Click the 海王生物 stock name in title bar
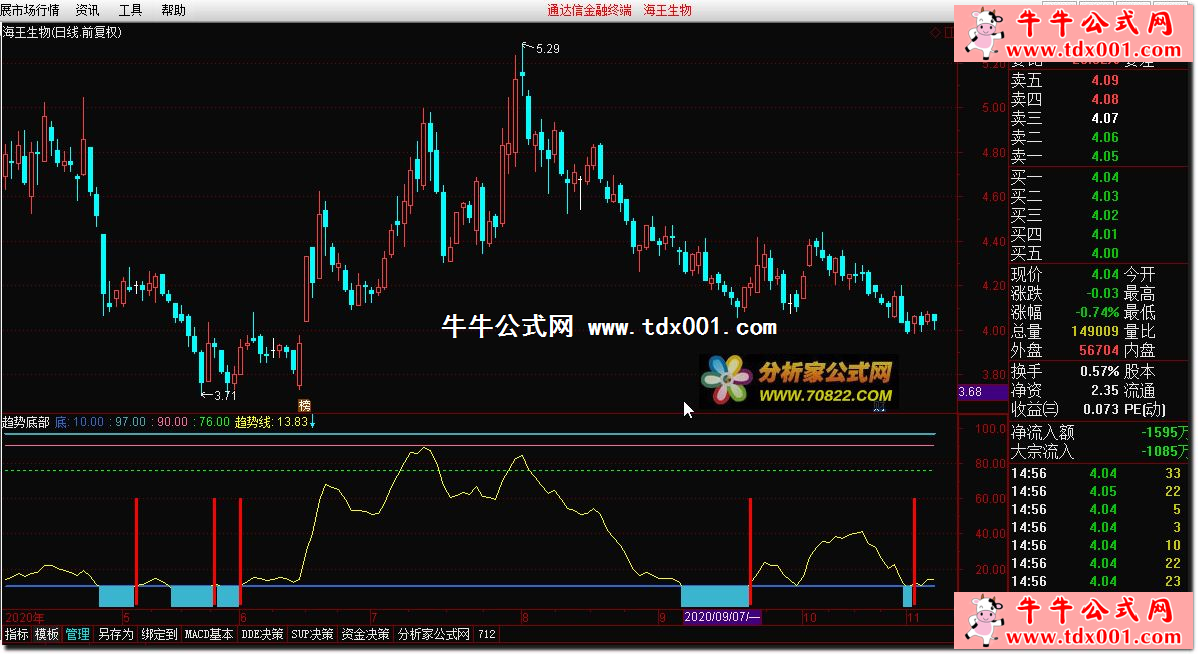Viewport: 1198px width, 654px height. click(667, 10)
